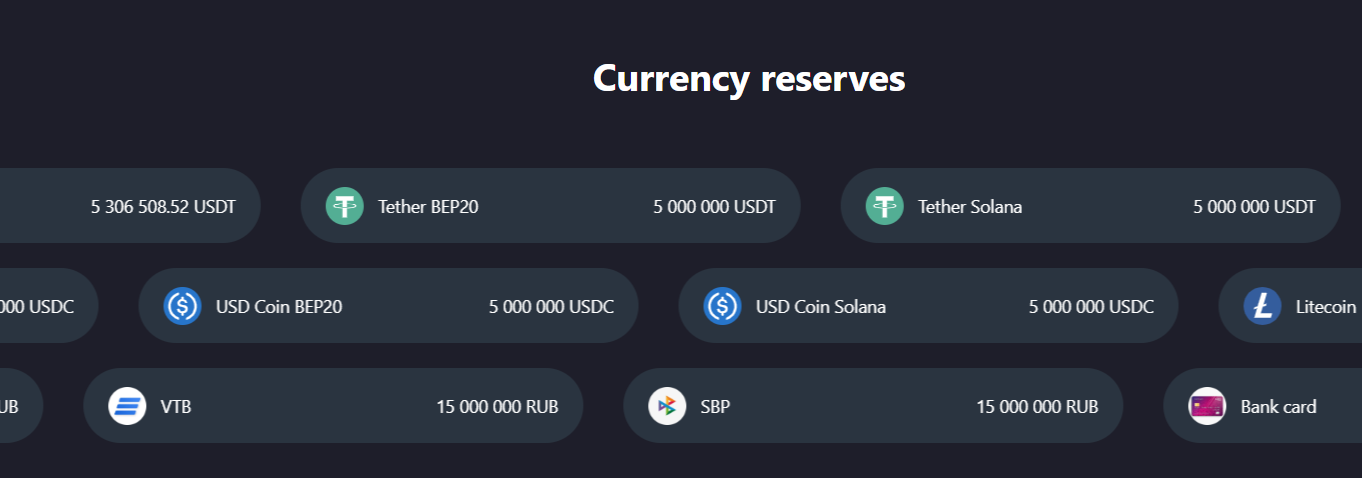This screenshot has height=478, width=1362.
Task: Click the Tether Solana coin icon
Action: point(885,206)
